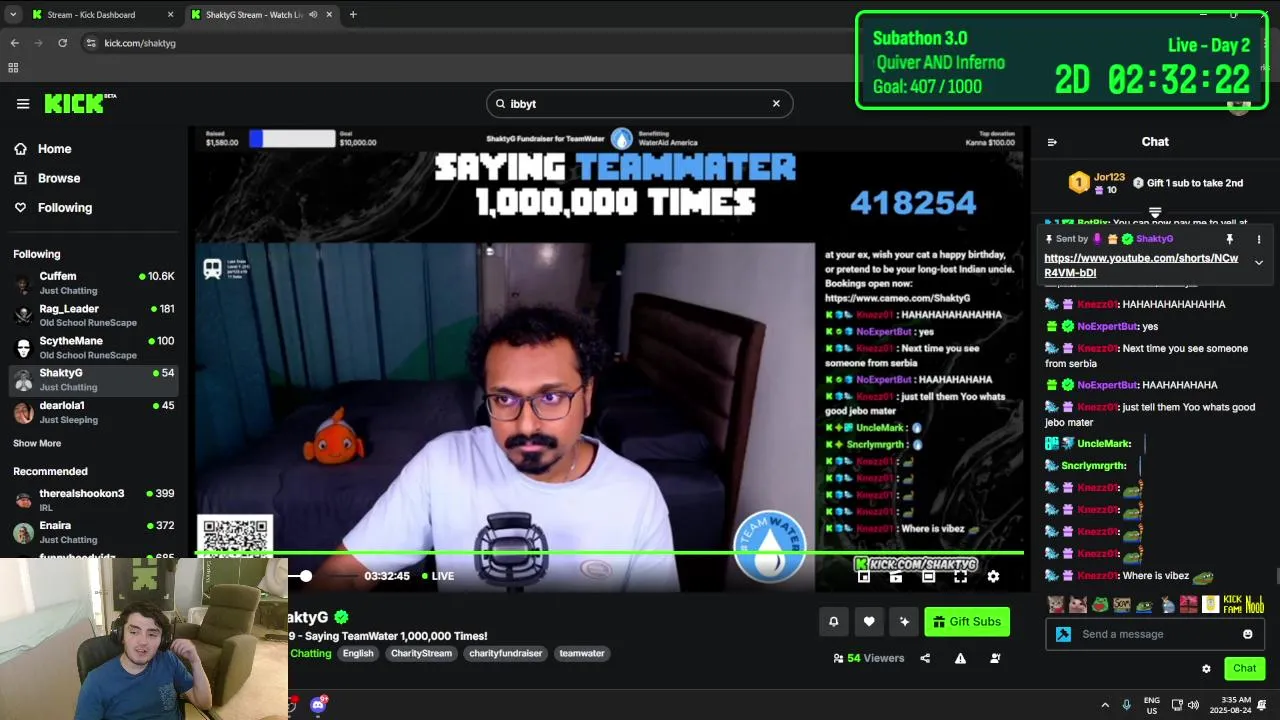Collapse the chat panel icon
This screenshot has width=1280, height=720.
1052,142
